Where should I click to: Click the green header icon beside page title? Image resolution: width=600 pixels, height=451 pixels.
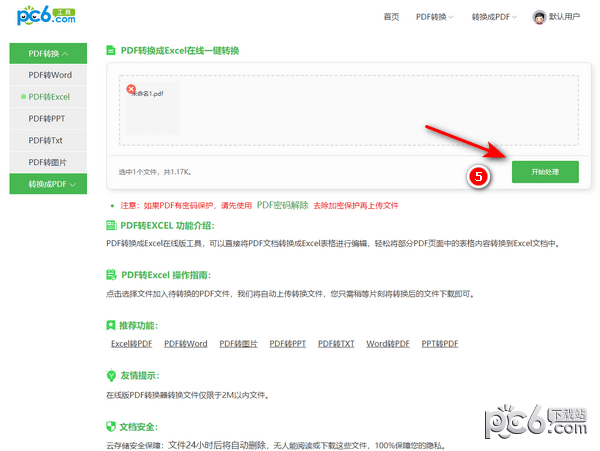point(110,50)
